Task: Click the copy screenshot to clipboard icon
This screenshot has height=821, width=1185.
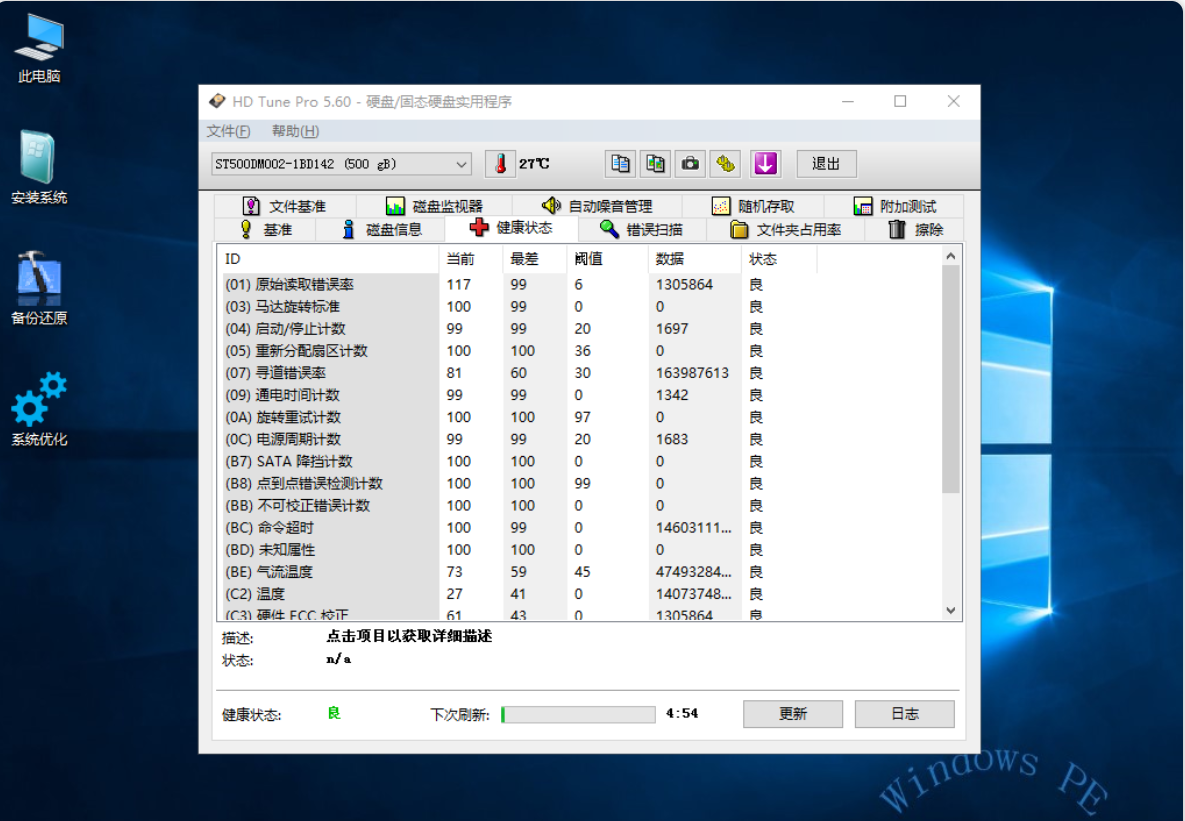Action: click(656, 164)
